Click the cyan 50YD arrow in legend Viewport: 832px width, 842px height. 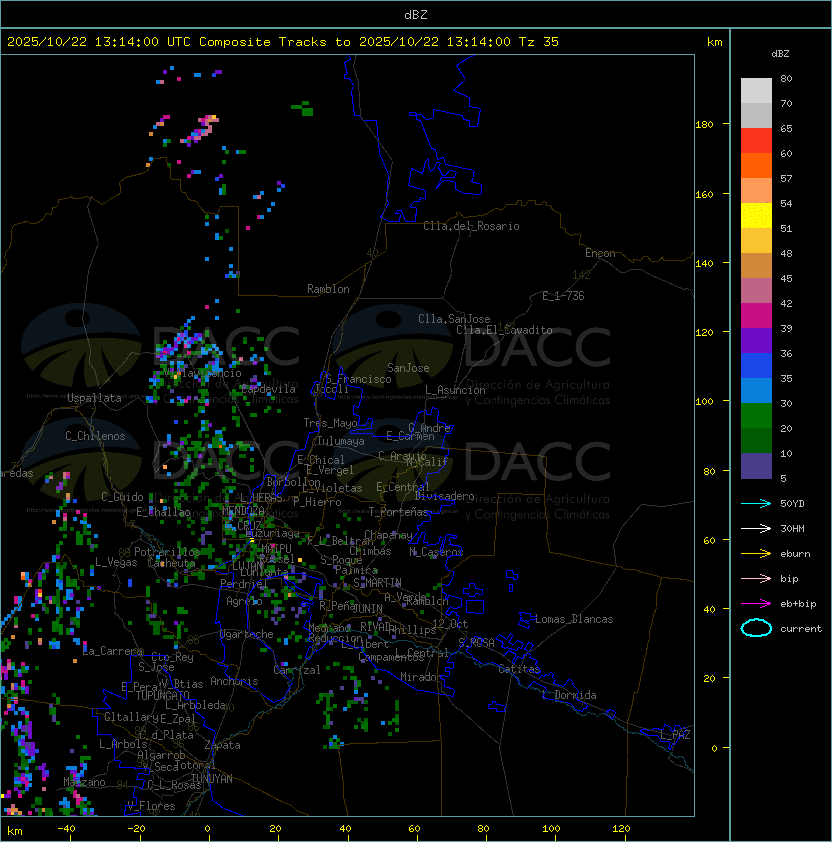(x=756, y=503)
